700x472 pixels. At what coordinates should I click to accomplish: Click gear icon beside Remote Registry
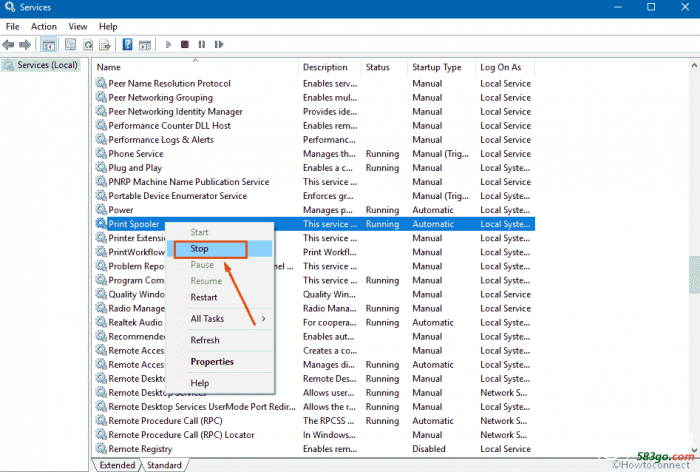pos(101,448)
